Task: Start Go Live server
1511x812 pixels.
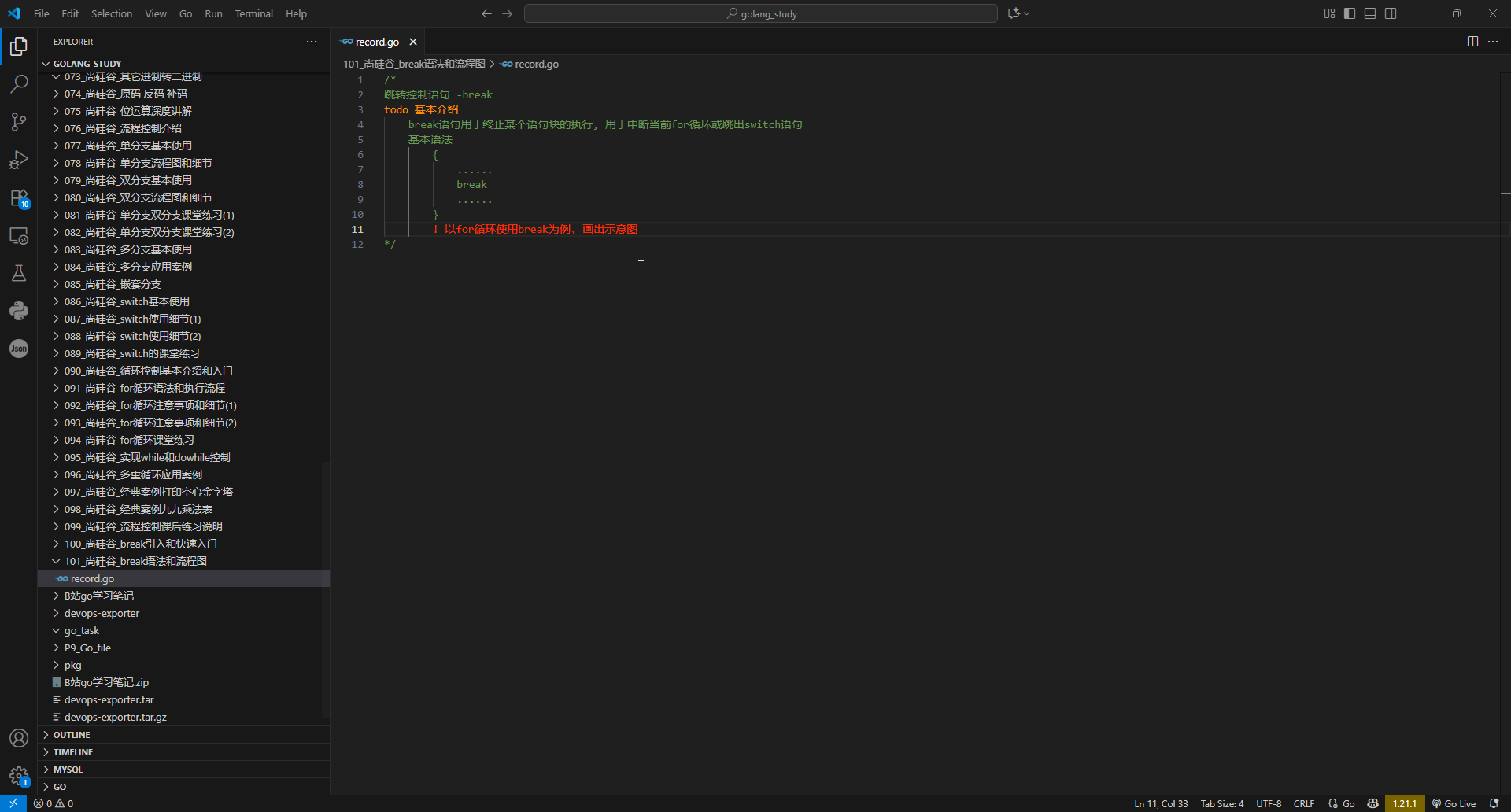Action: tap(1454, 803)
